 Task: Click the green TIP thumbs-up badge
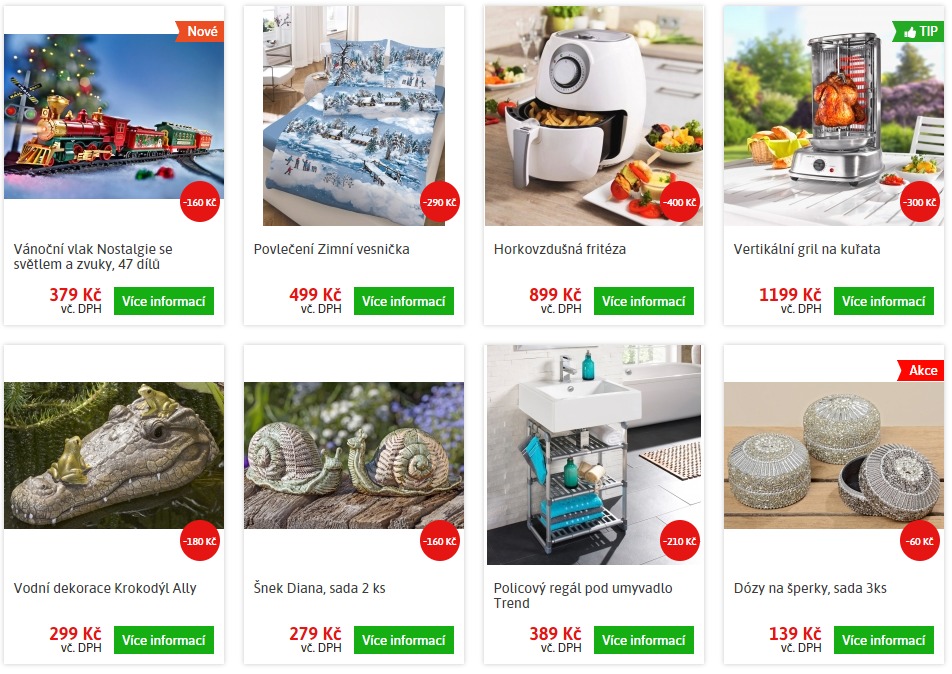920,32
